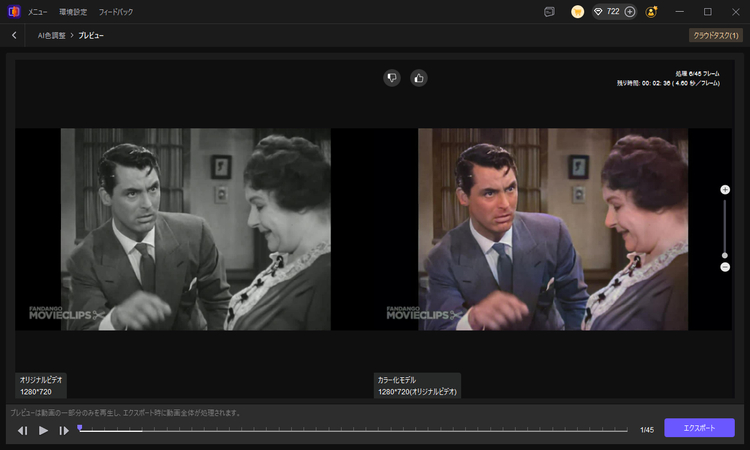Click the AI色調整 breadcrumb link
The image size is (750, 450).
[52, 35]
